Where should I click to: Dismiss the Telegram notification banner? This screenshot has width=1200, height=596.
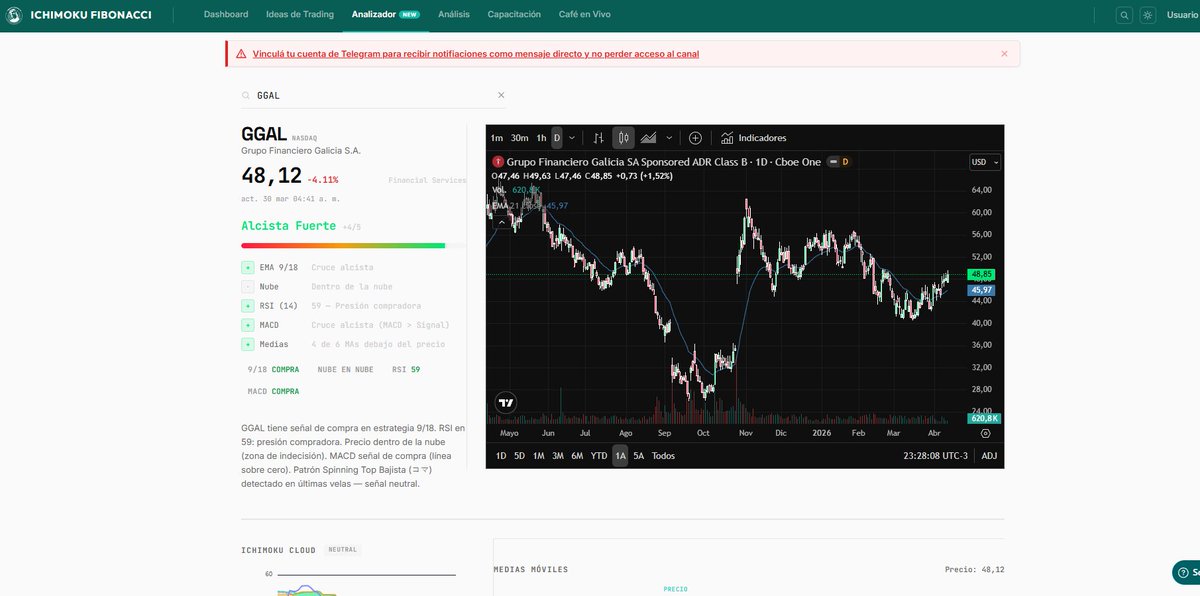point(1004,54)
